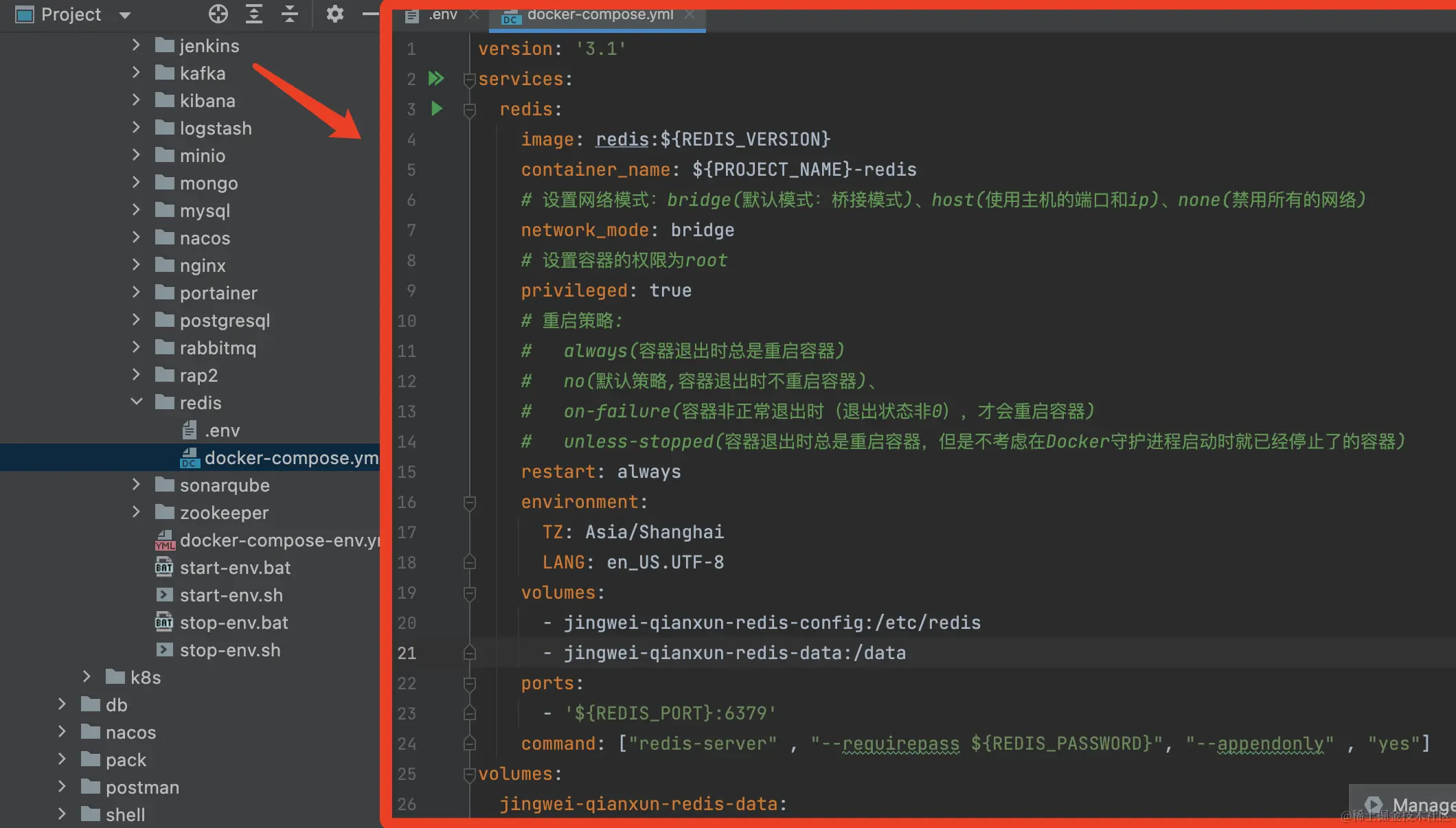This screenshot has width=1456, height=828.
Task: Run all services with double-arrow gutter icon
Action: pyautogui.click(x=436, y=78)
